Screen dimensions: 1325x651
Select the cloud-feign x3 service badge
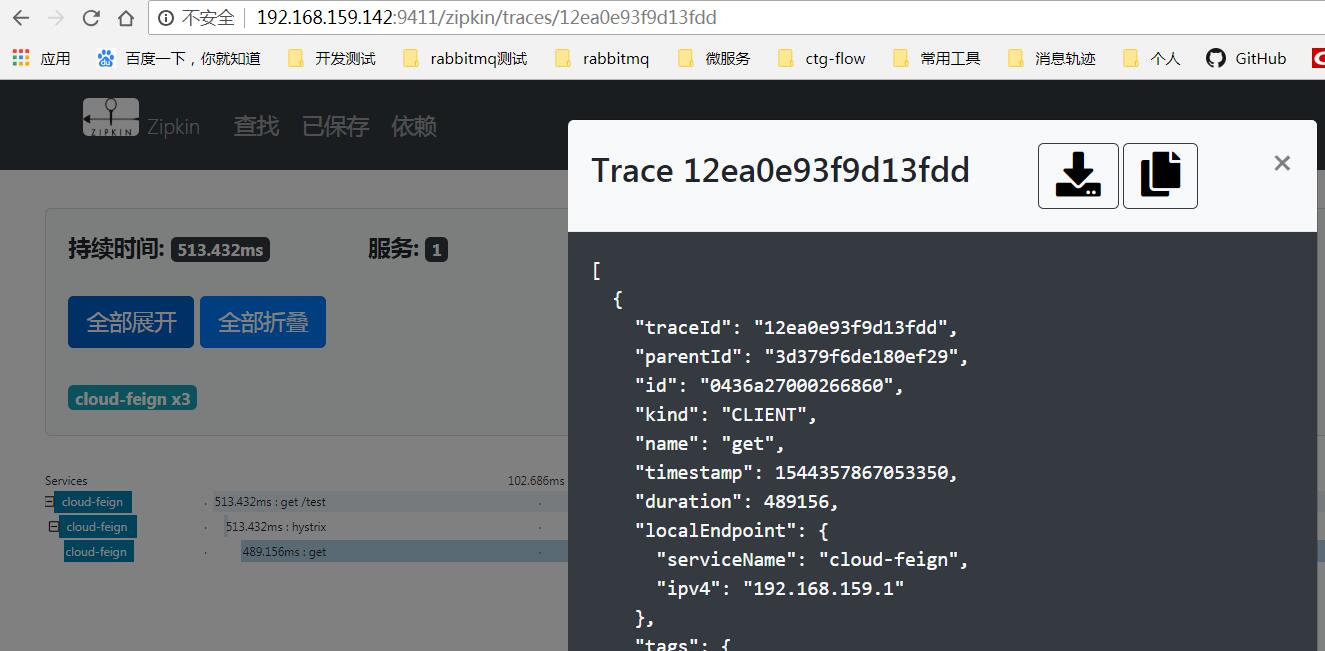tap(132, 398)
